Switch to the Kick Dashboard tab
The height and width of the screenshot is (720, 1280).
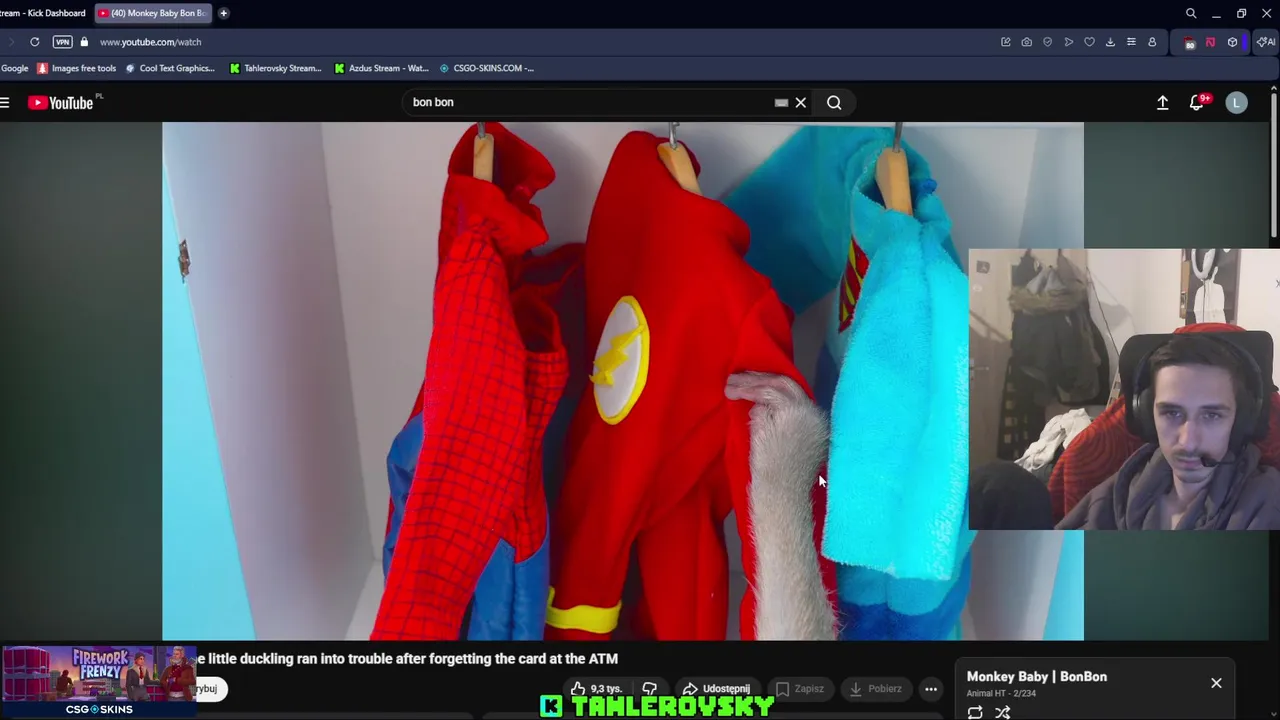[44, 13]
